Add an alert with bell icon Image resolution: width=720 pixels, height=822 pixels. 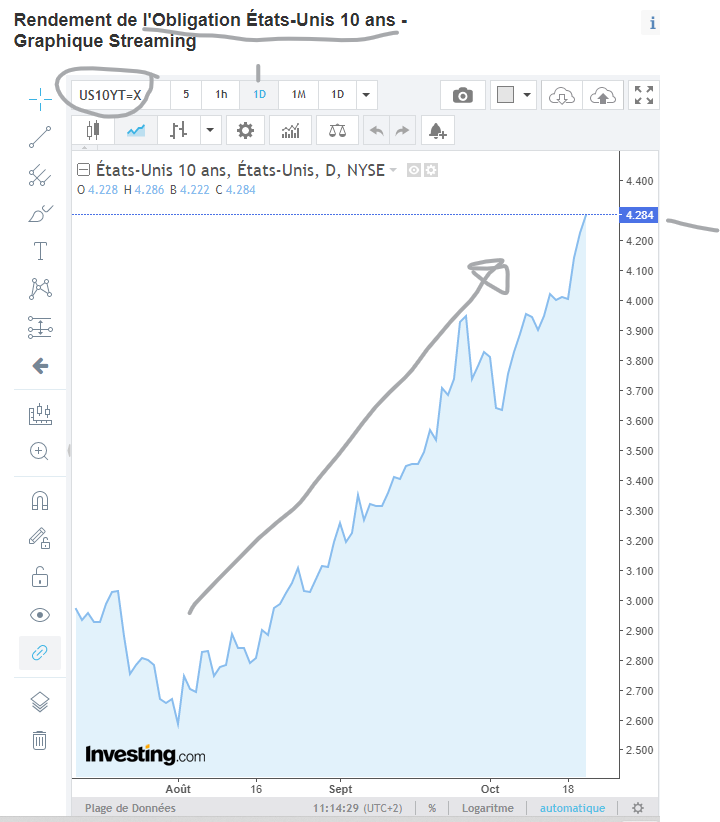point(437,130)
